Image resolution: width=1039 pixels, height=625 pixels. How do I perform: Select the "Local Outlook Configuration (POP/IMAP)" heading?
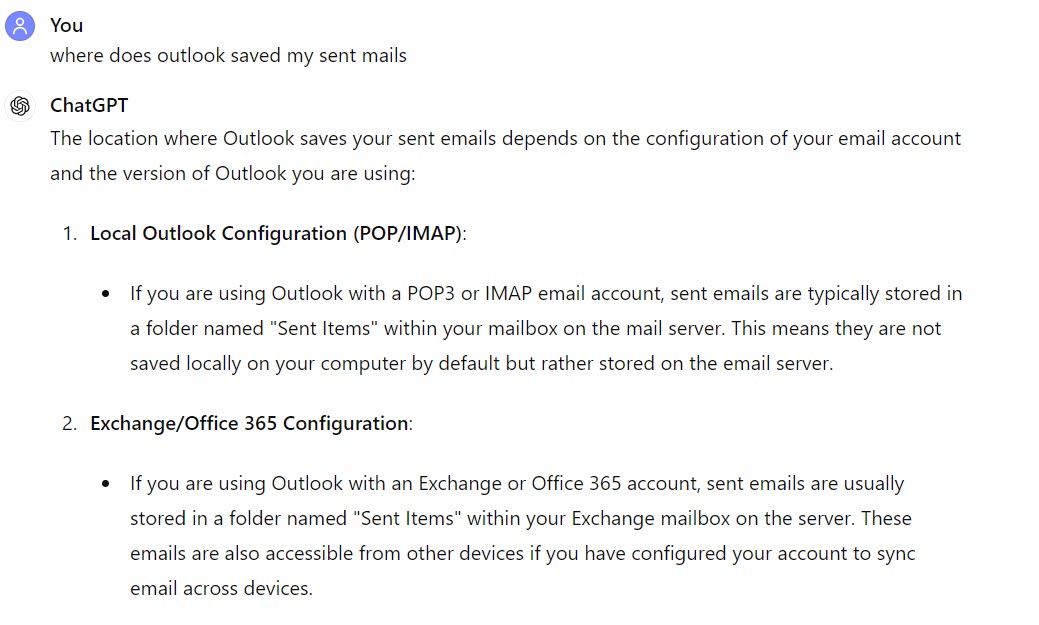(x=277, y=233)
